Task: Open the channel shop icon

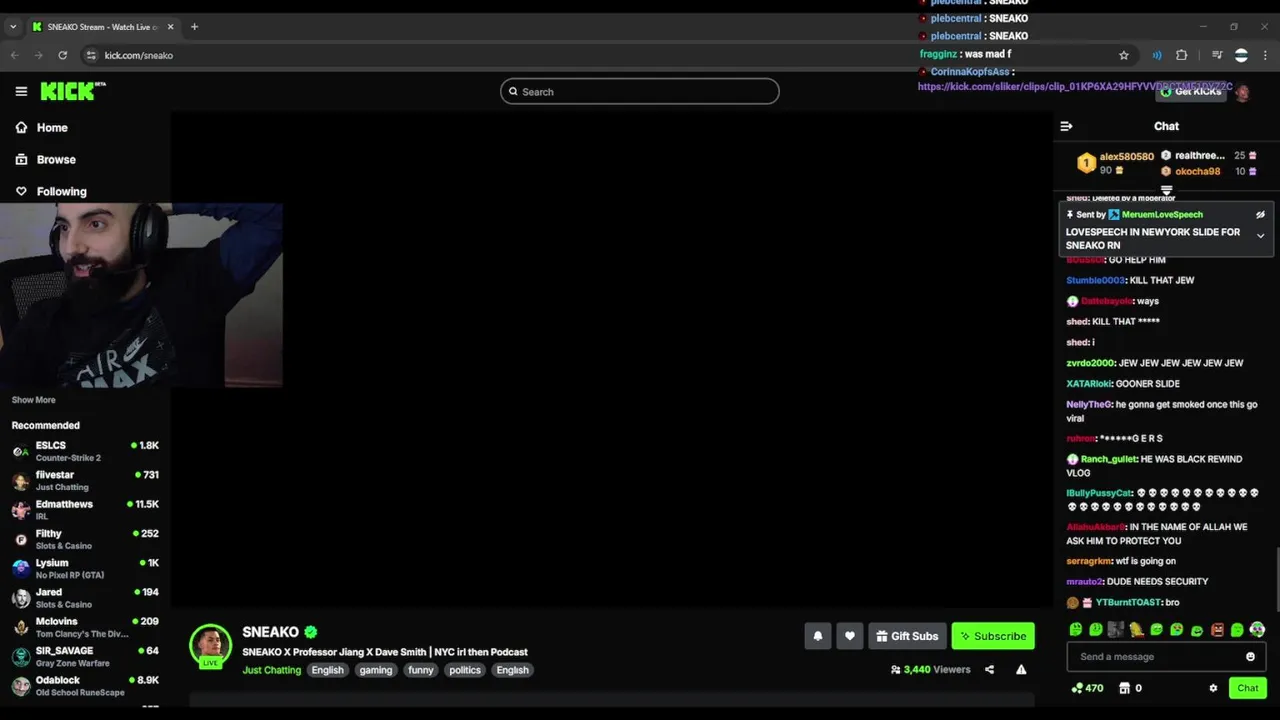Action: click(x=1124, y=688)
